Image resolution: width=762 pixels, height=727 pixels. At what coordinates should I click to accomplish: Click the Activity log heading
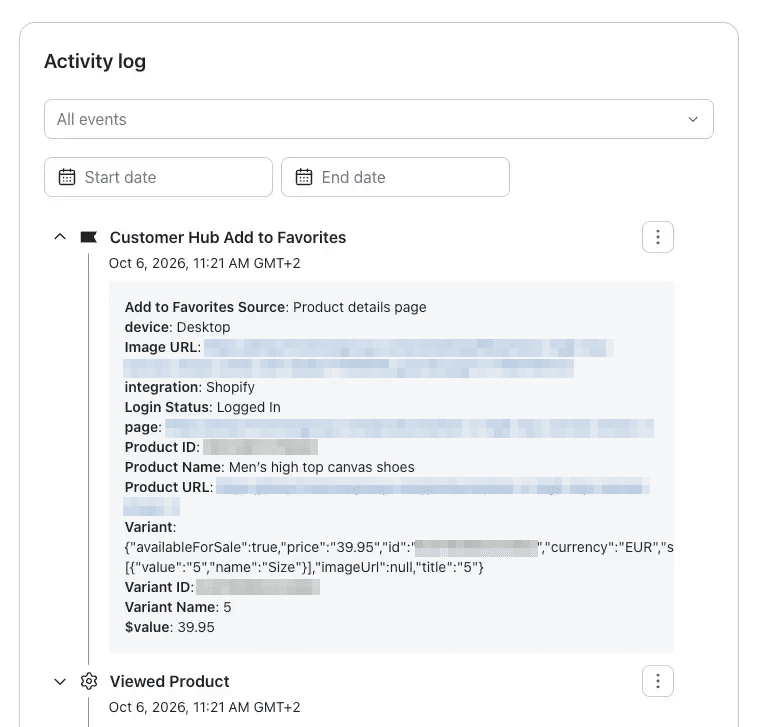point(95,62)
